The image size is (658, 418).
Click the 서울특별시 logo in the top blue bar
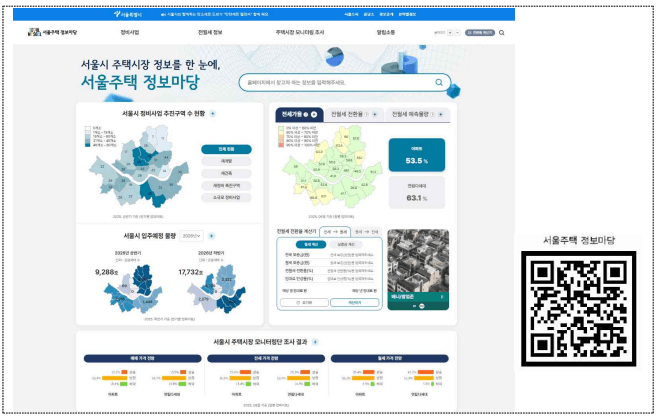click(130, 15)
